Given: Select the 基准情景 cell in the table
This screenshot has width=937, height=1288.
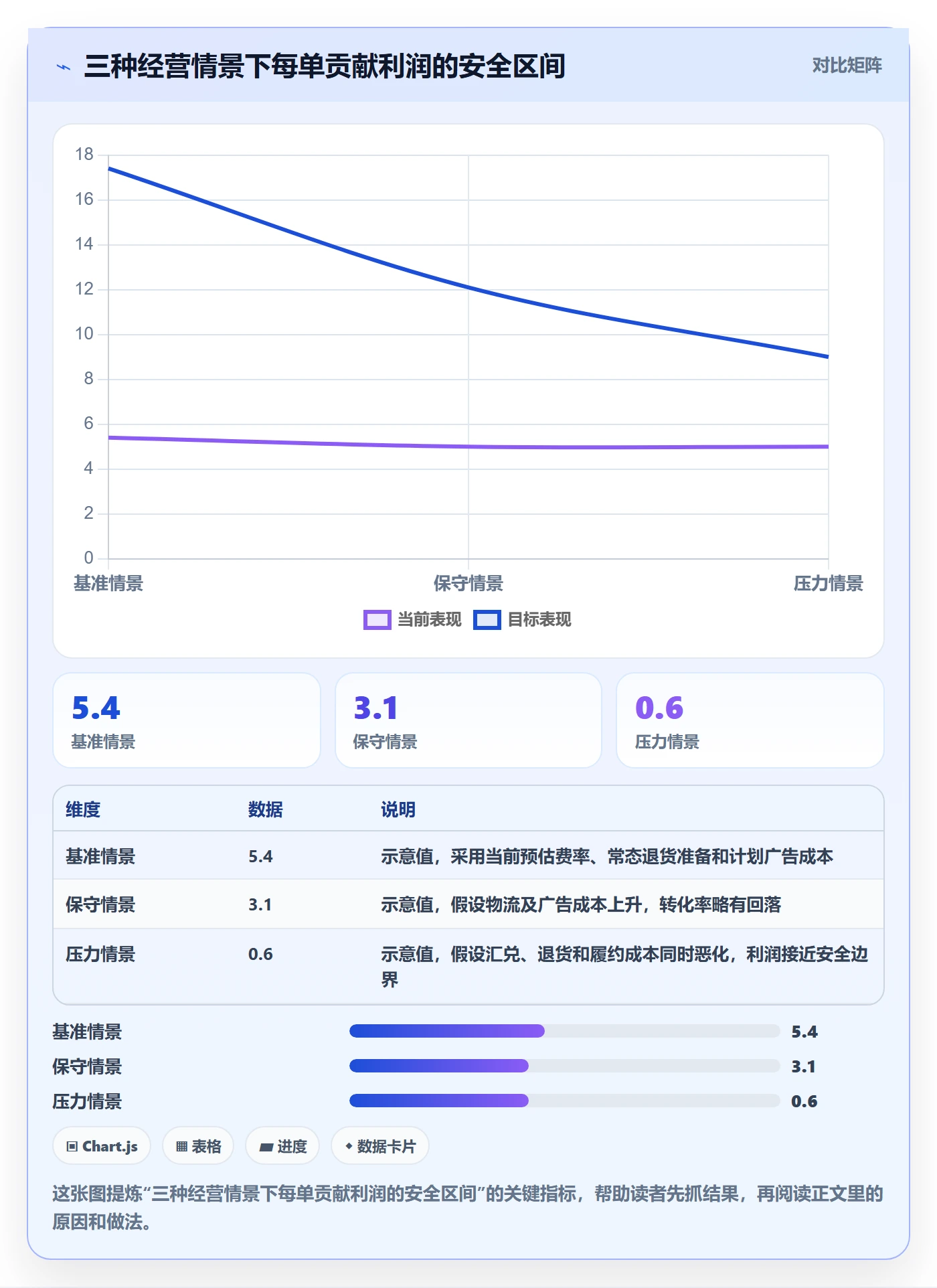Looking at the screenshot, I should click(100, 856).
